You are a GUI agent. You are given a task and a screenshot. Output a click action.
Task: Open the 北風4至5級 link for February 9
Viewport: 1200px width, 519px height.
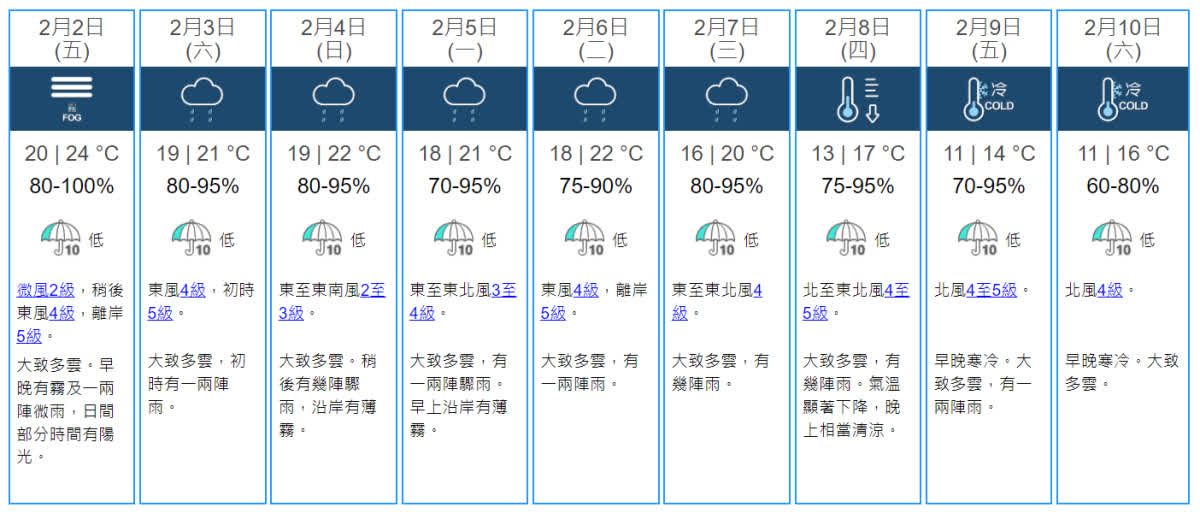(991, 290)
